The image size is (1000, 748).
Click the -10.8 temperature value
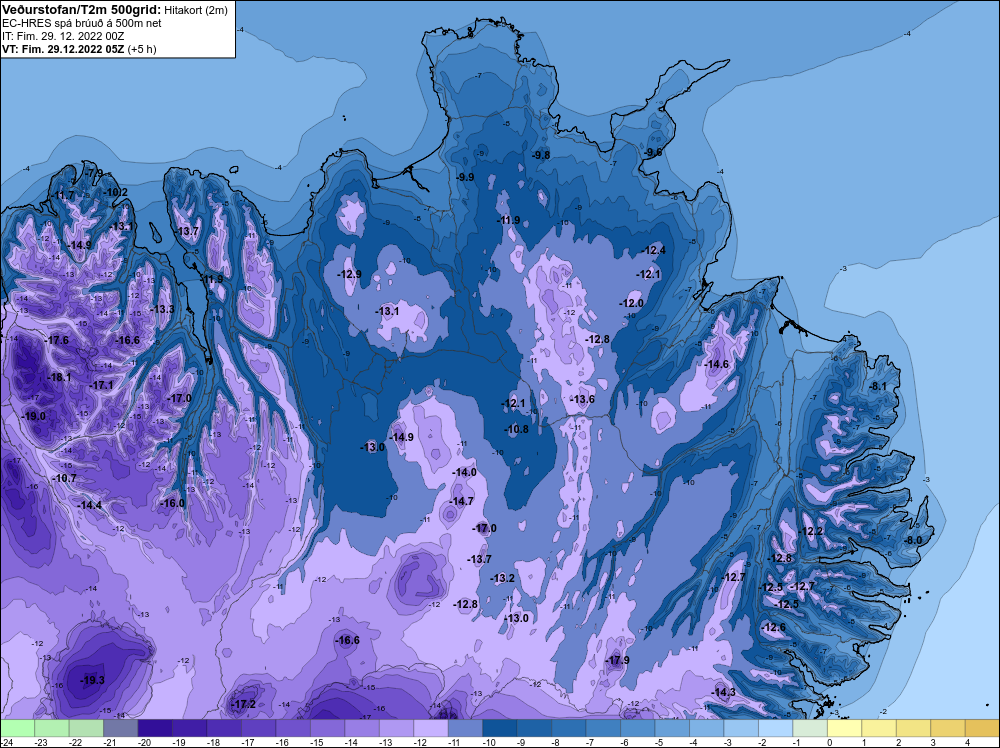tap(517, 430)
